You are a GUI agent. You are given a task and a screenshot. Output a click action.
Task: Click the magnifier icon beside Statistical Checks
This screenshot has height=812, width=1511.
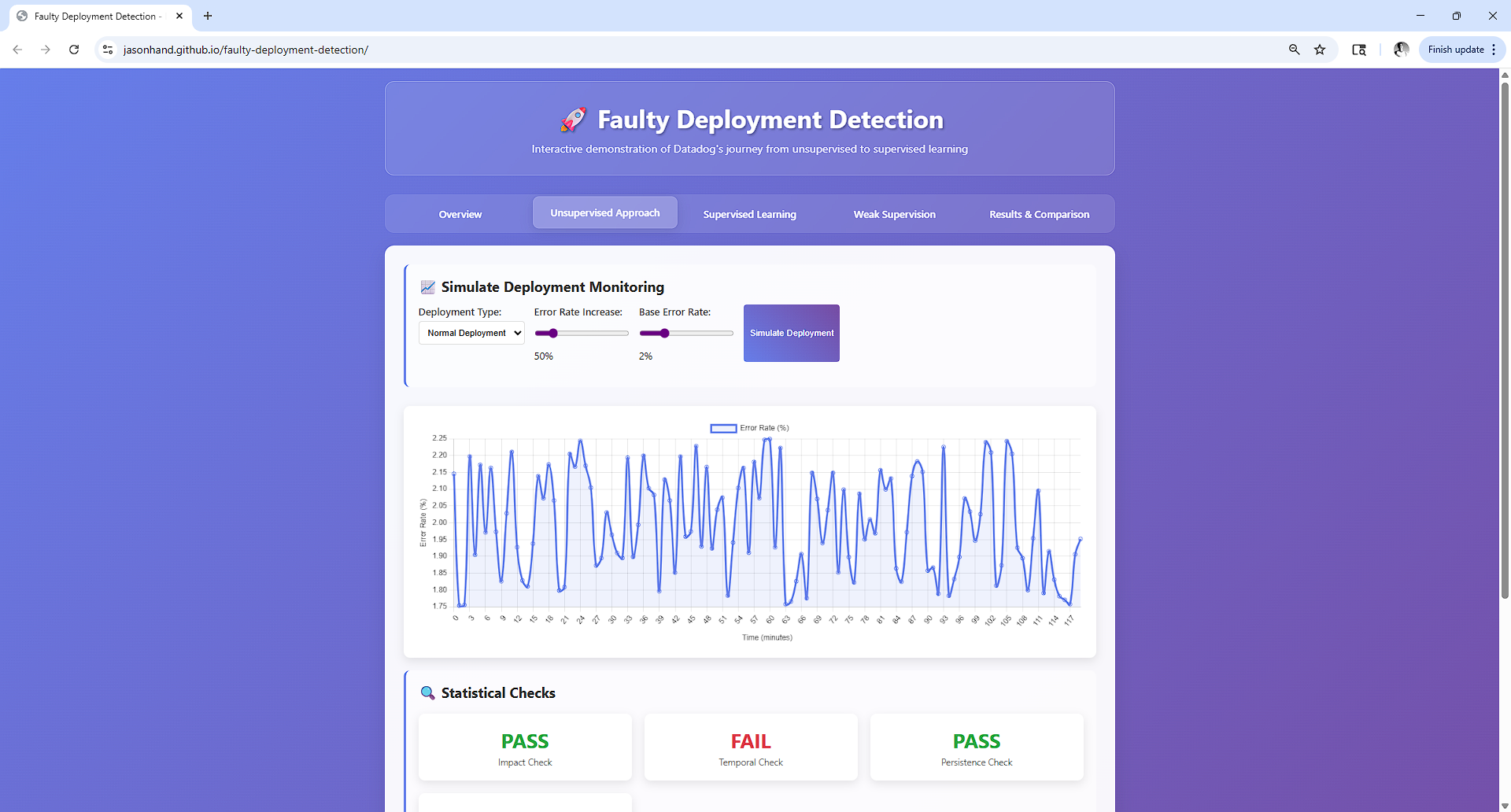[x=427, y=693]
